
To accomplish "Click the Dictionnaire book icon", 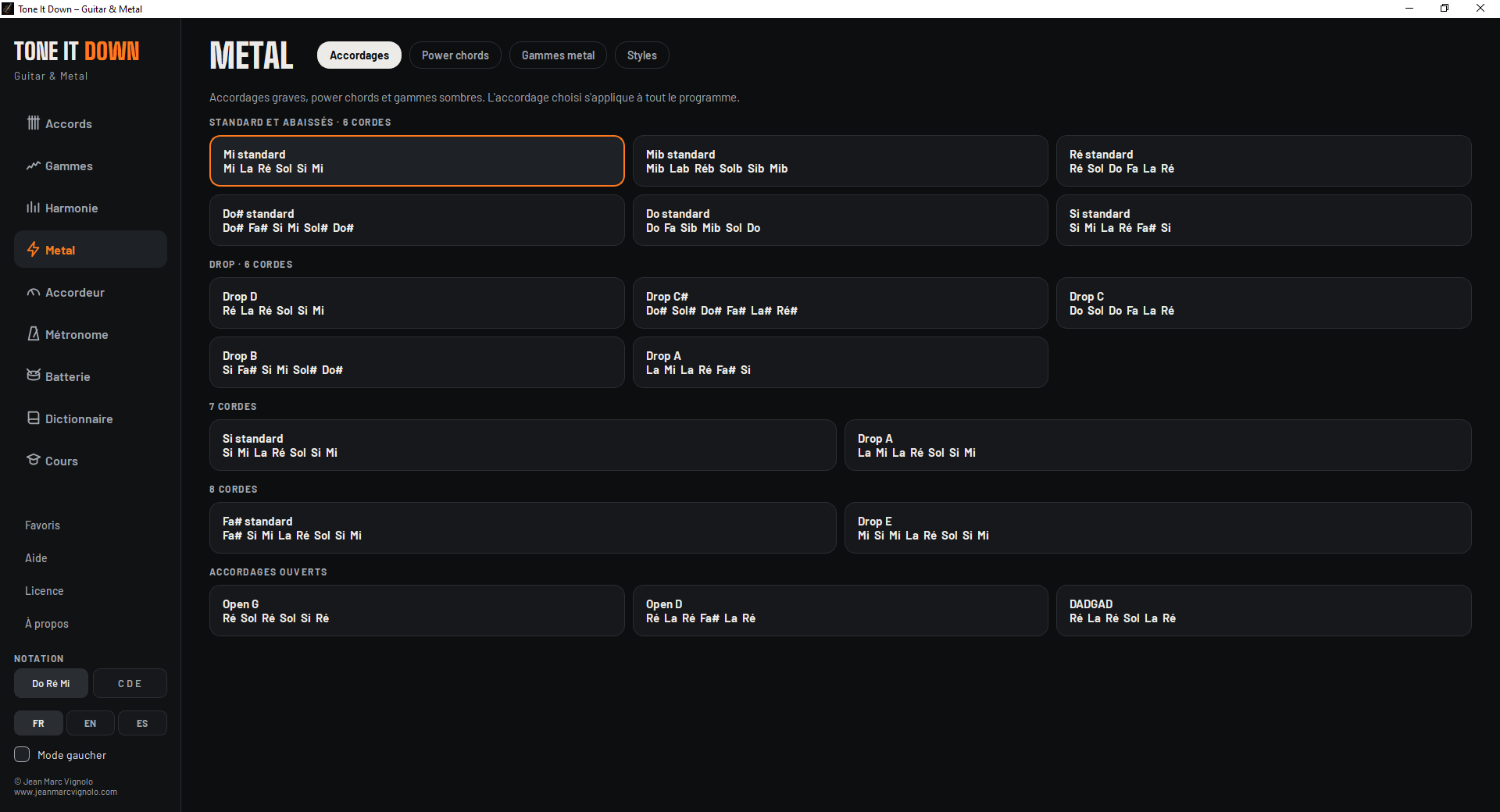I will coord(34,418).
